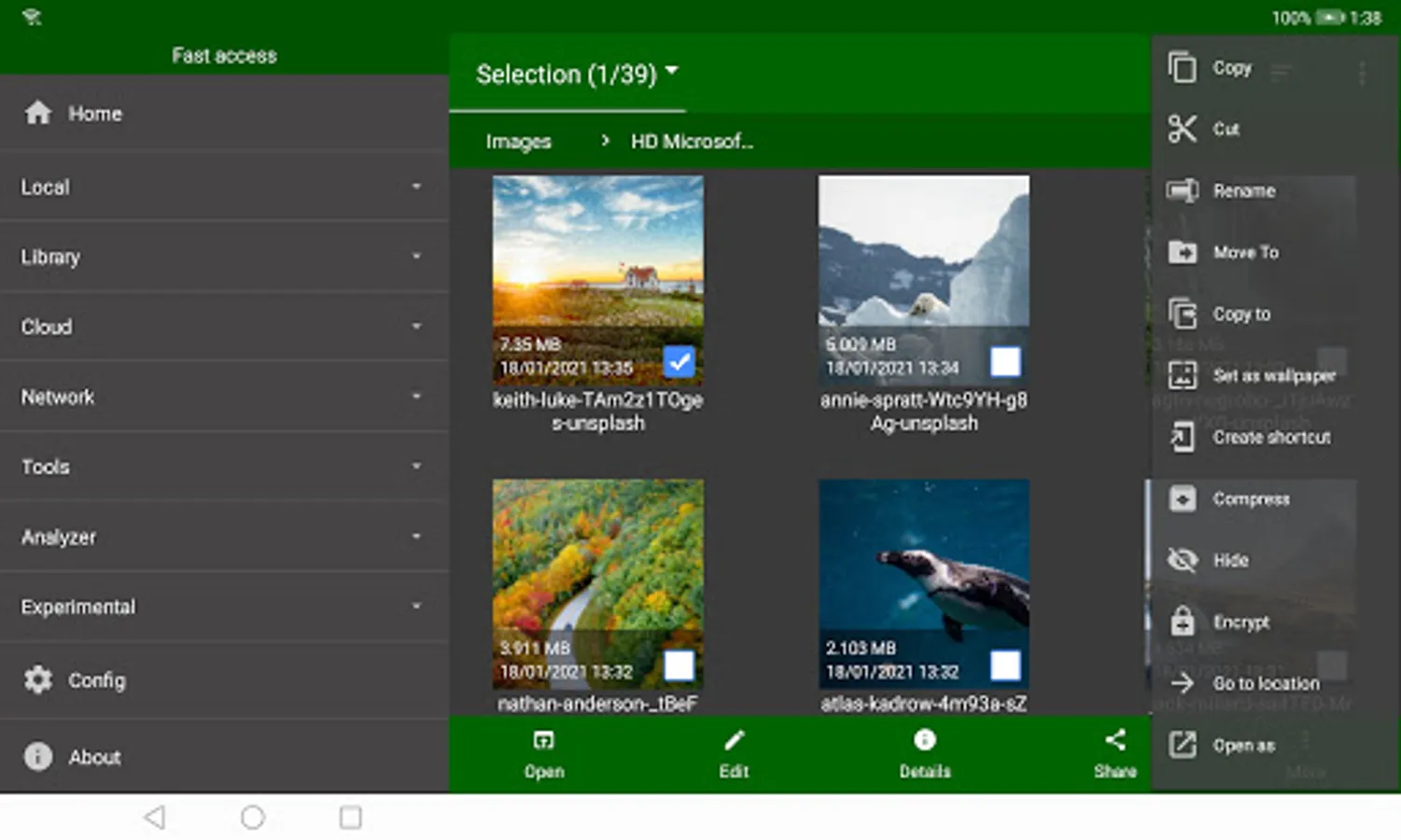This screenshot has height=840, width=1401.
Task: Select the Cut scissors icon
Action: pyautogui.click(x=1182, y=129)
